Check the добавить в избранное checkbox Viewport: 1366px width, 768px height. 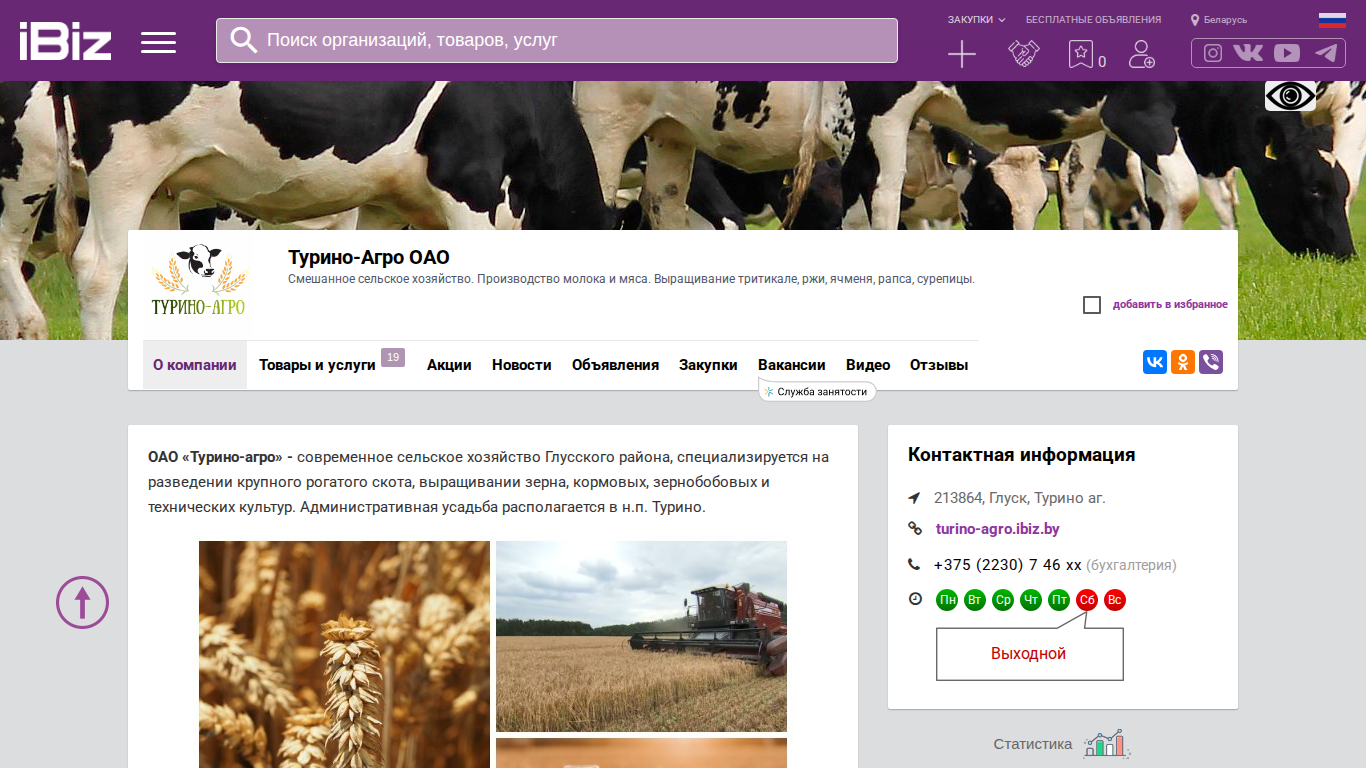1092,305
